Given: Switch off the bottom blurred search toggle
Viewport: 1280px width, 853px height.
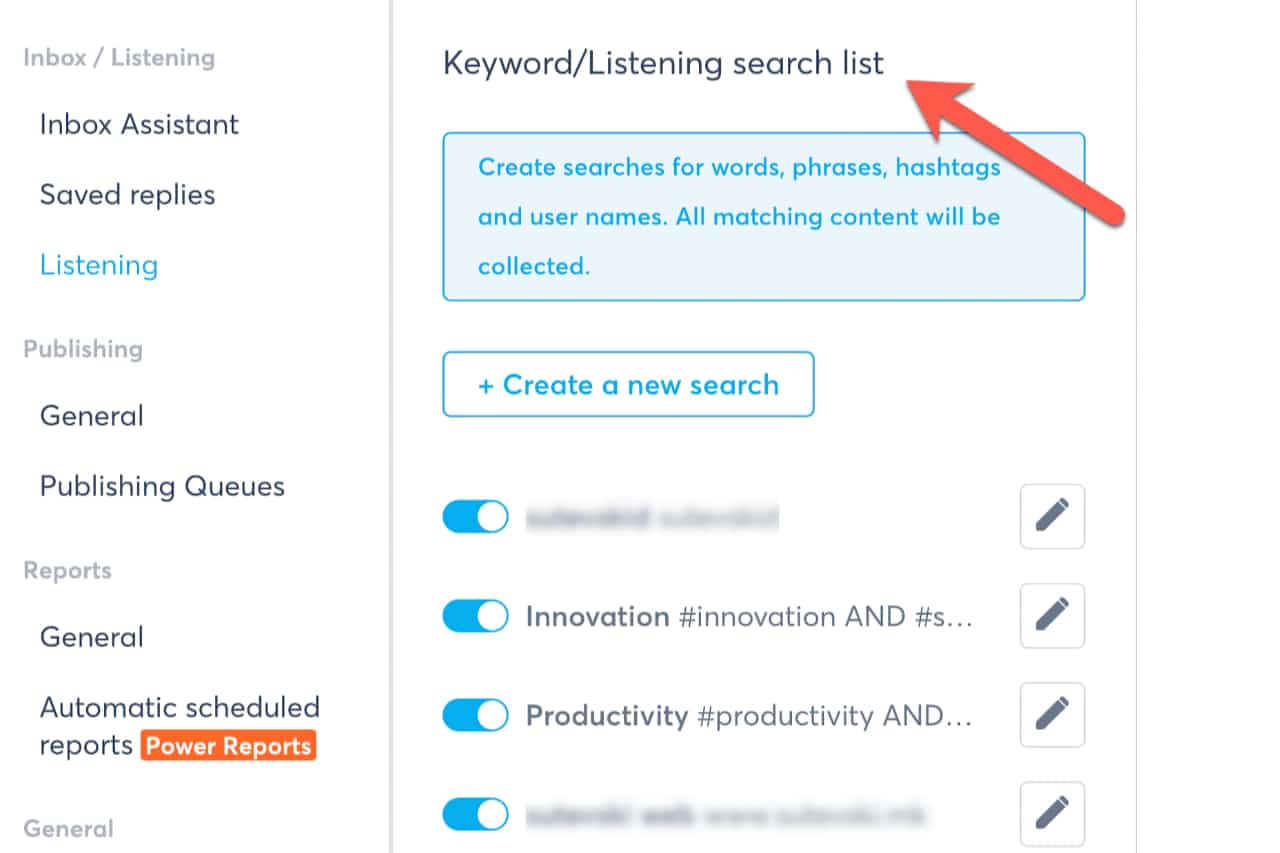Looking at the screenshot, I should [x=475, y=814].
